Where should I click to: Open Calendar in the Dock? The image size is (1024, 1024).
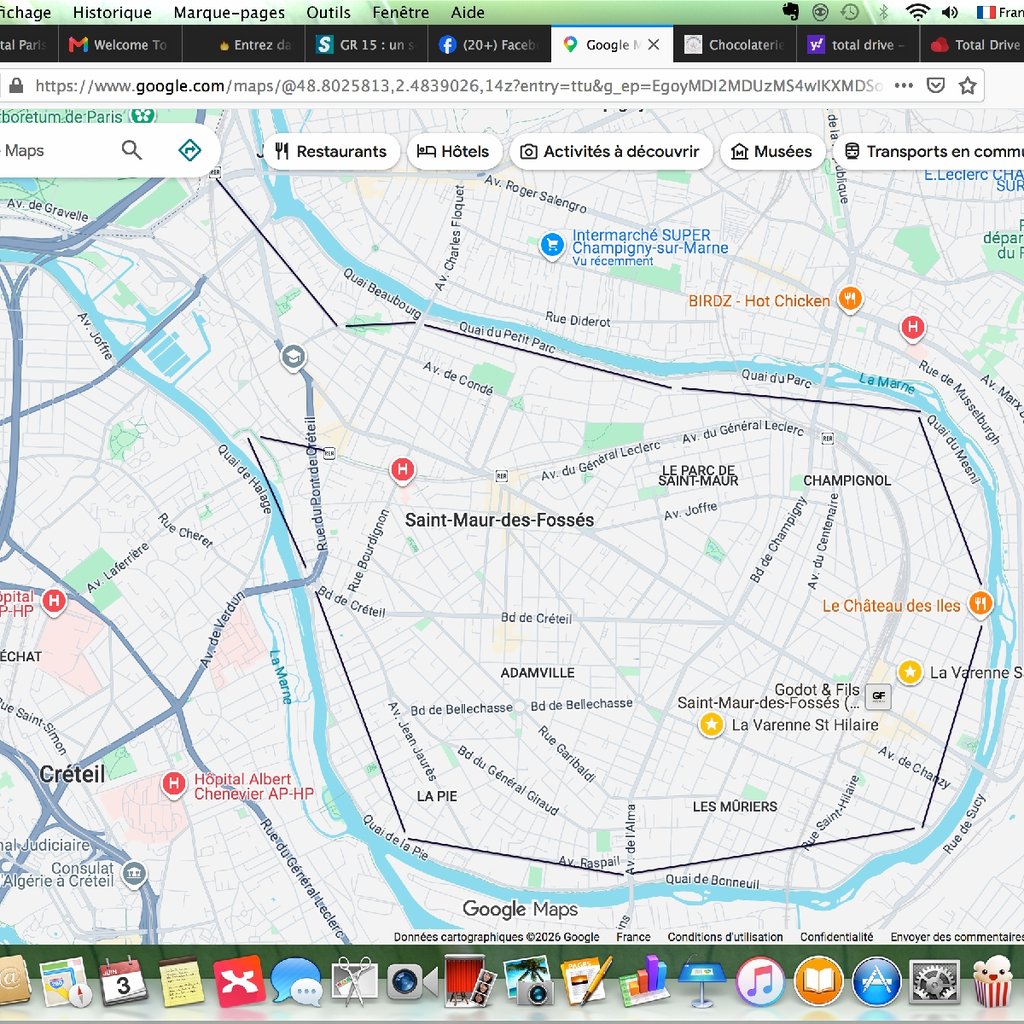[123, 982]
